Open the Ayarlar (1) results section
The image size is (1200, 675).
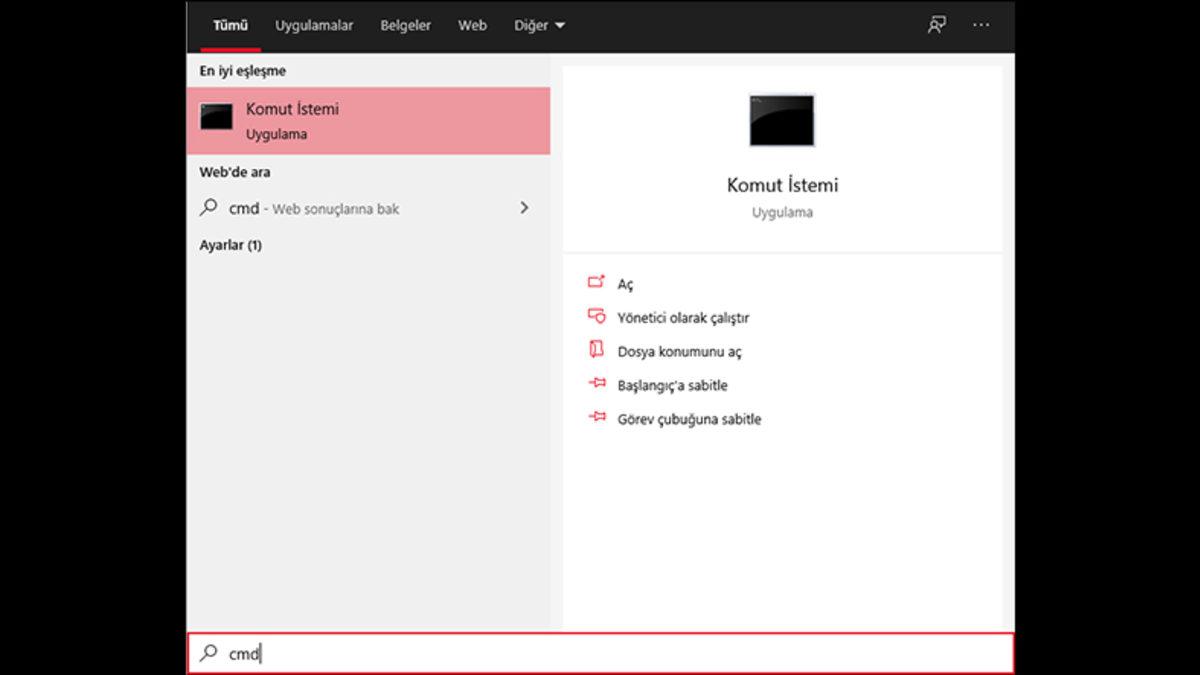pyautogui.click(x=231, y=244)
